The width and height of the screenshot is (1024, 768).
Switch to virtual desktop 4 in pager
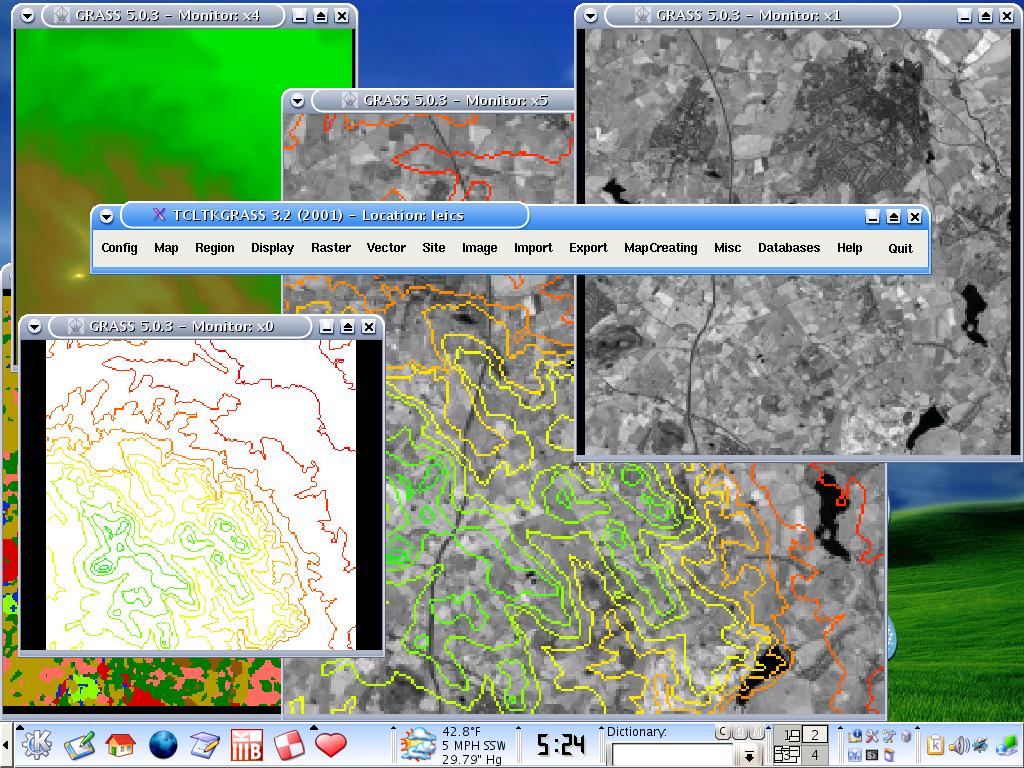coord(815,755)
